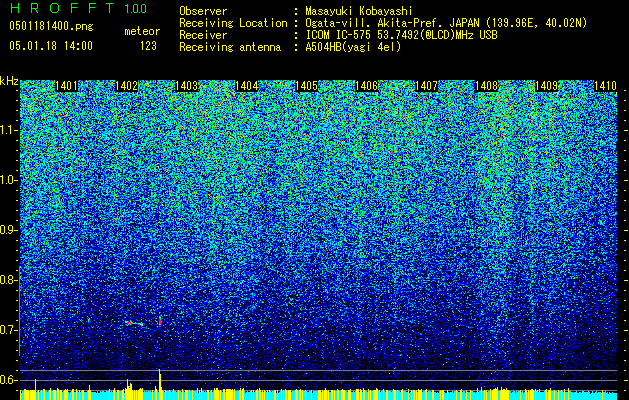Click the kHz axis unit label

(x=9, y=81)
